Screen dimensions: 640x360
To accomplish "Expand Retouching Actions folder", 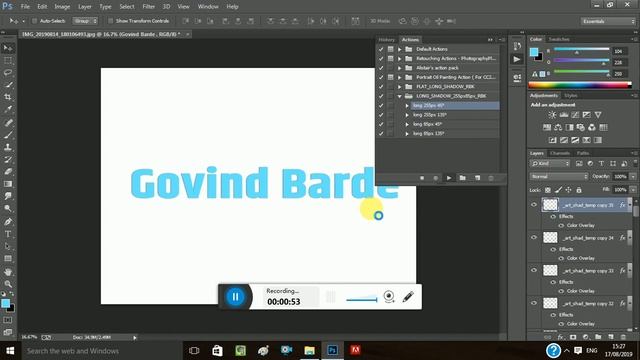I will 400,58.
